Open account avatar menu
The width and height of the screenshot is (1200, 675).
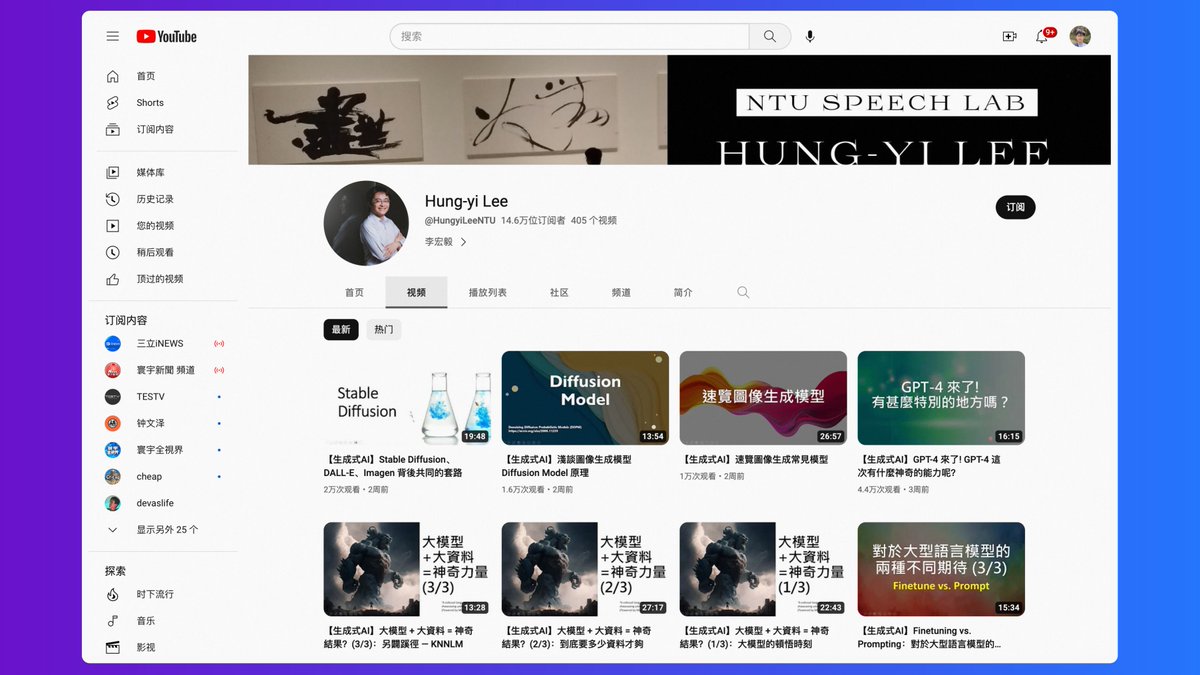click(1080, 36)
